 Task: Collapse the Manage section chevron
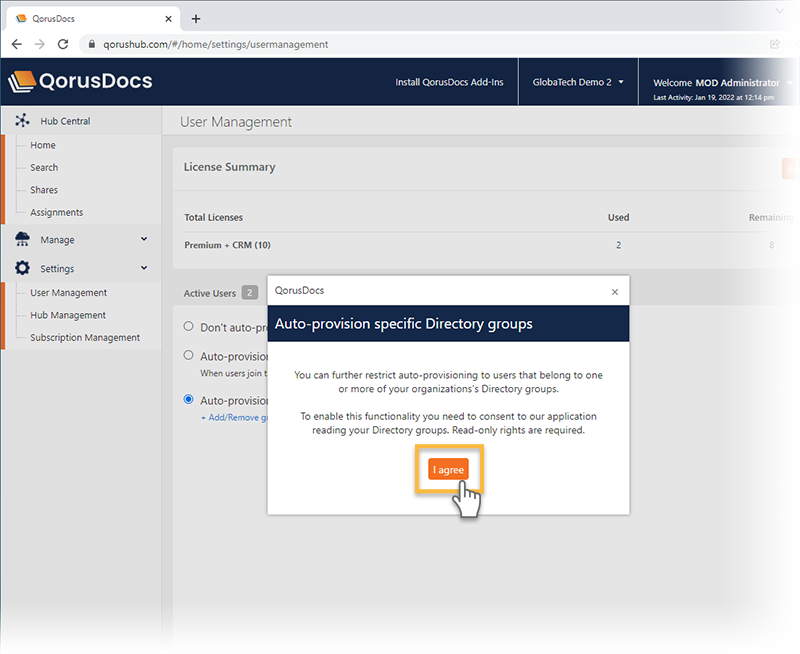pyautogui.click(x=144, y=240)
